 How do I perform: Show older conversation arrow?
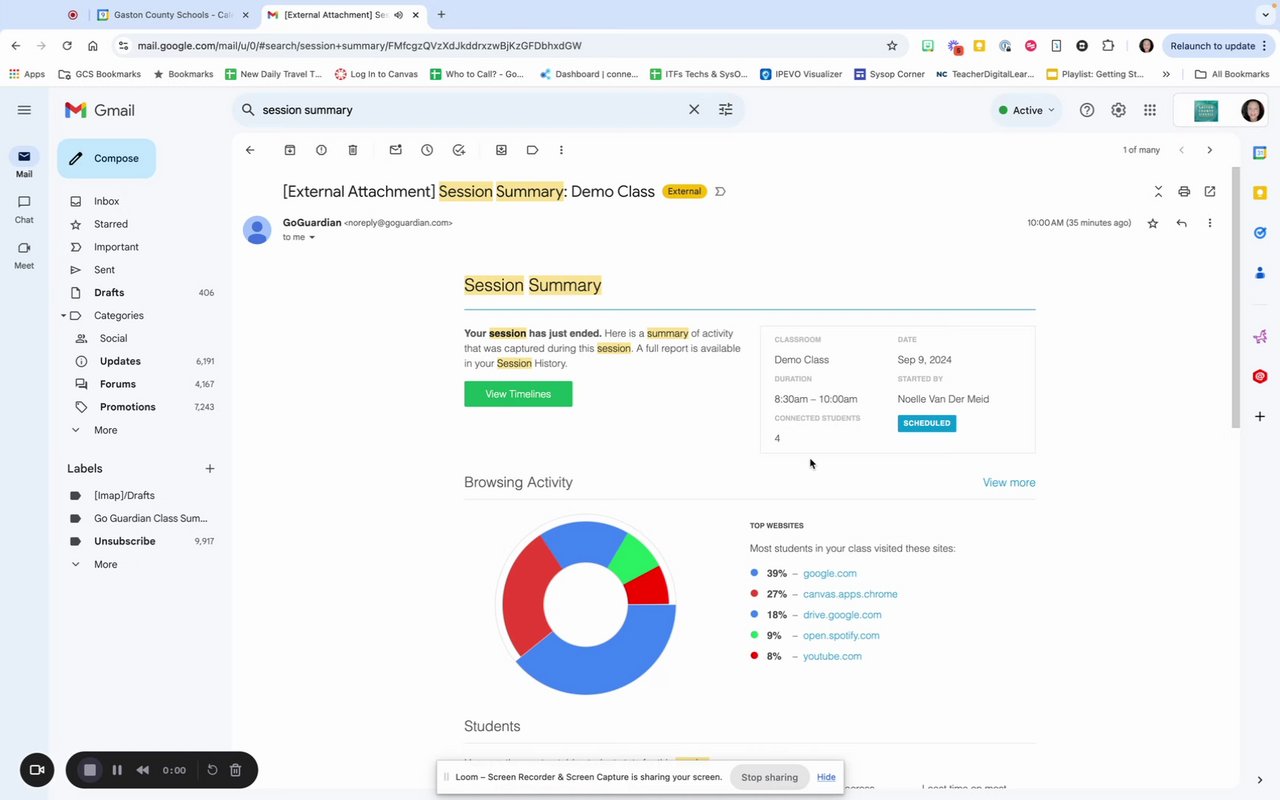1209,150
